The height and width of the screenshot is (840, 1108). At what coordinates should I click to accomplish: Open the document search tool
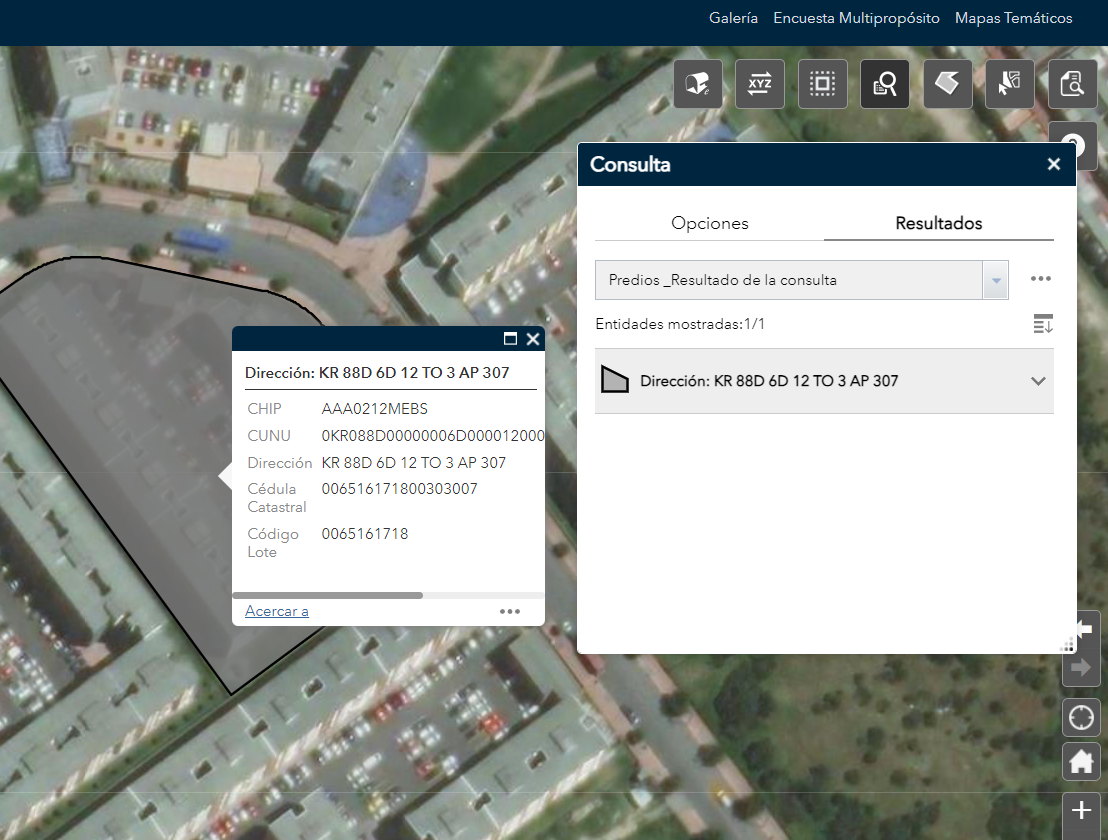pos(1072,84)
